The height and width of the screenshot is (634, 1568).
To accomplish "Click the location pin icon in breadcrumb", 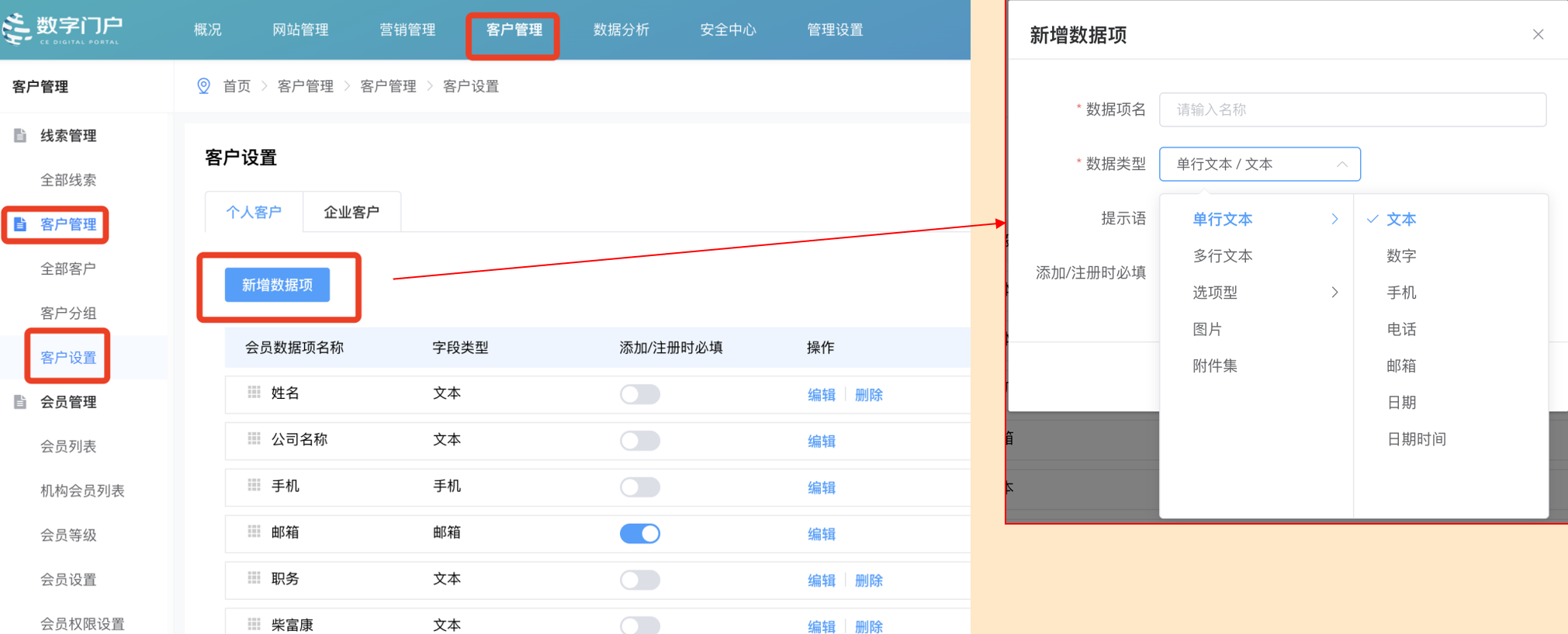I will coord(203,86).
